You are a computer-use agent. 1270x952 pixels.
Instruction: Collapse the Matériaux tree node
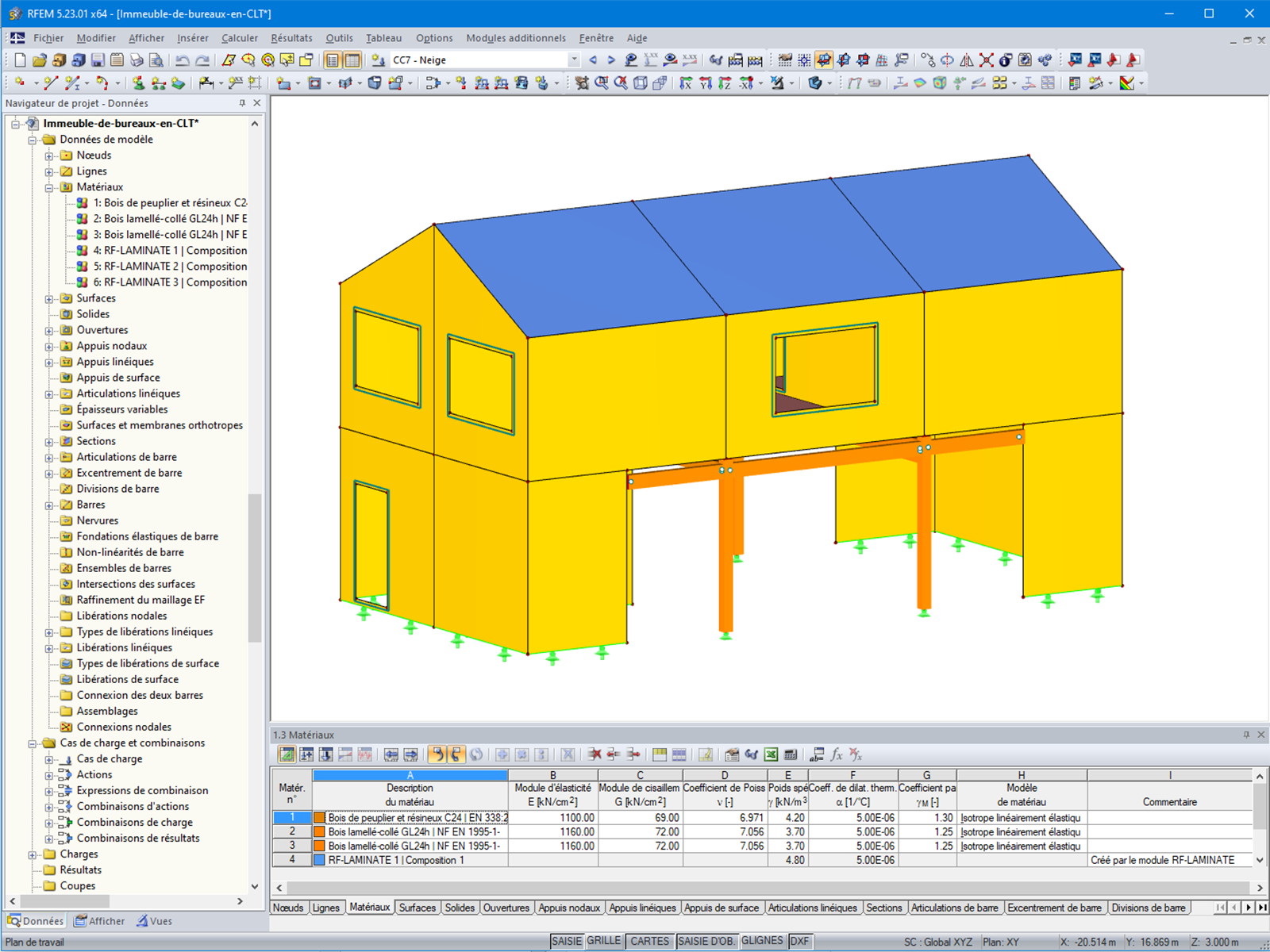(49, 187)
